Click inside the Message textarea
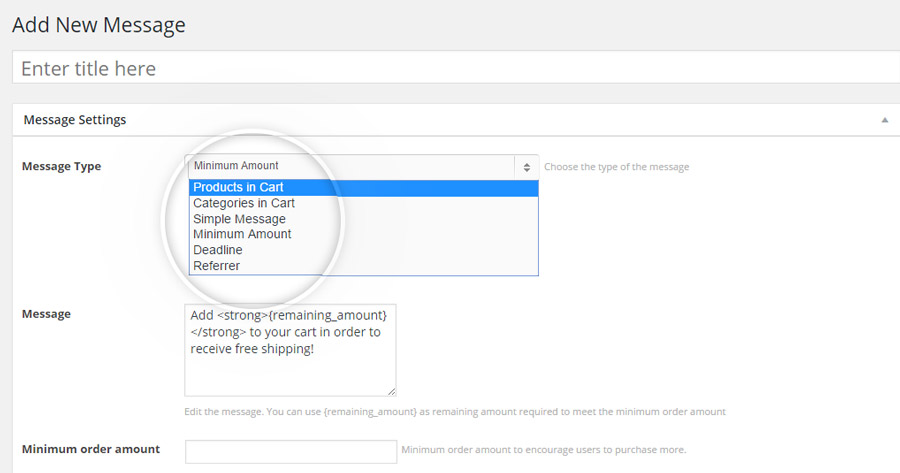Viewport: 900px width, 473px height. [290, 350]
